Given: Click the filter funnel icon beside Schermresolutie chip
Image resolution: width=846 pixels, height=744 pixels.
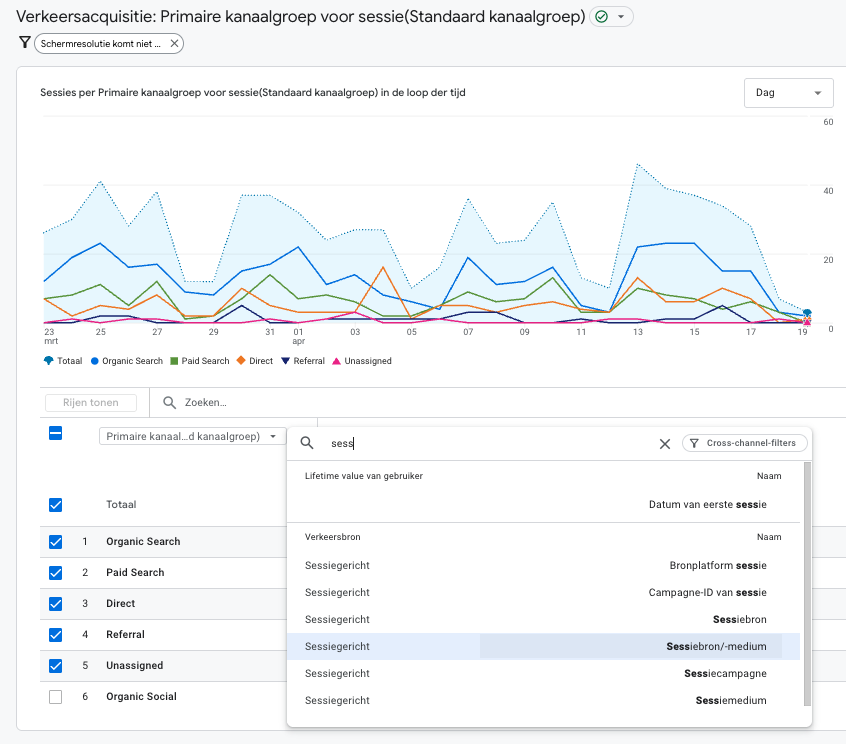Looking at the screenshot, I should (x=24, y=43).
